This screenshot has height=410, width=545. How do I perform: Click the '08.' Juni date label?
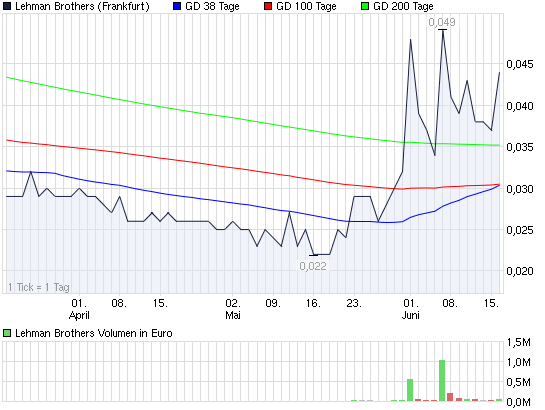450,303
